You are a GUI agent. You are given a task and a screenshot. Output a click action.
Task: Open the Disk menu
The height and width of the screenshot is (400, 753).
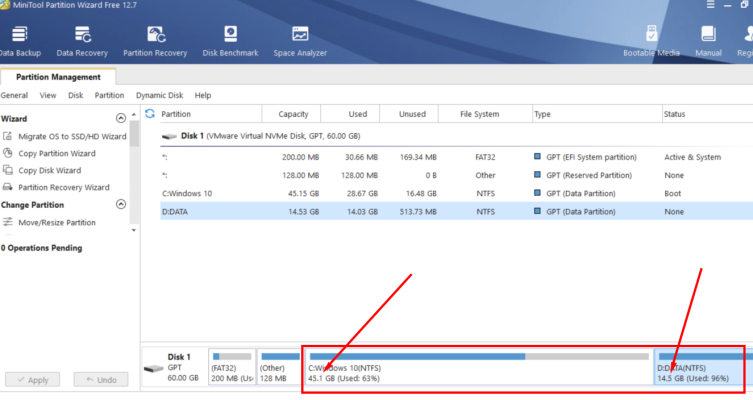click(x=75, y=95)
